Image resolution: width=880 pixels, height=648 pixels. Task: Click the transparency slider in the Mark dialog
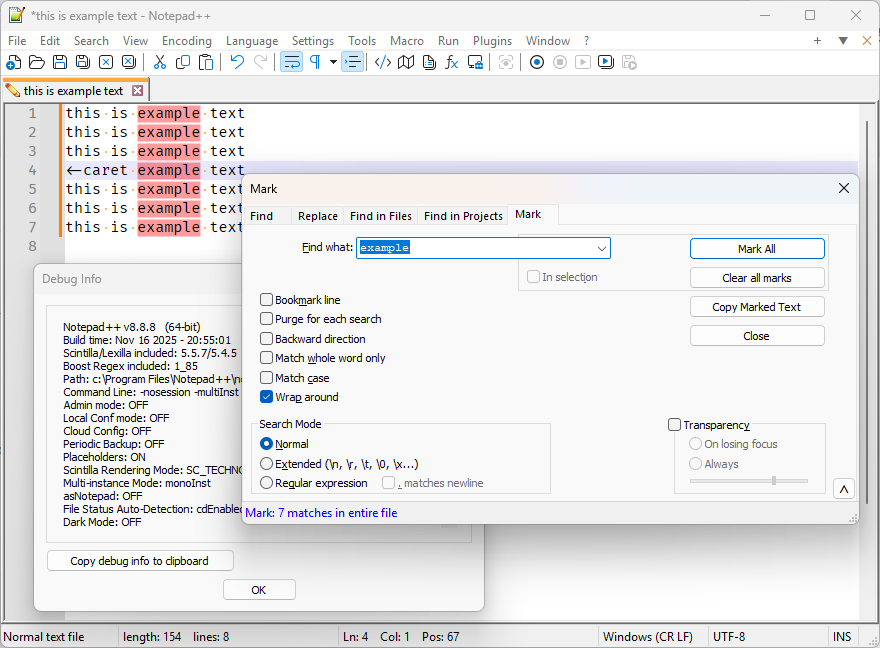tap(773, 481)
